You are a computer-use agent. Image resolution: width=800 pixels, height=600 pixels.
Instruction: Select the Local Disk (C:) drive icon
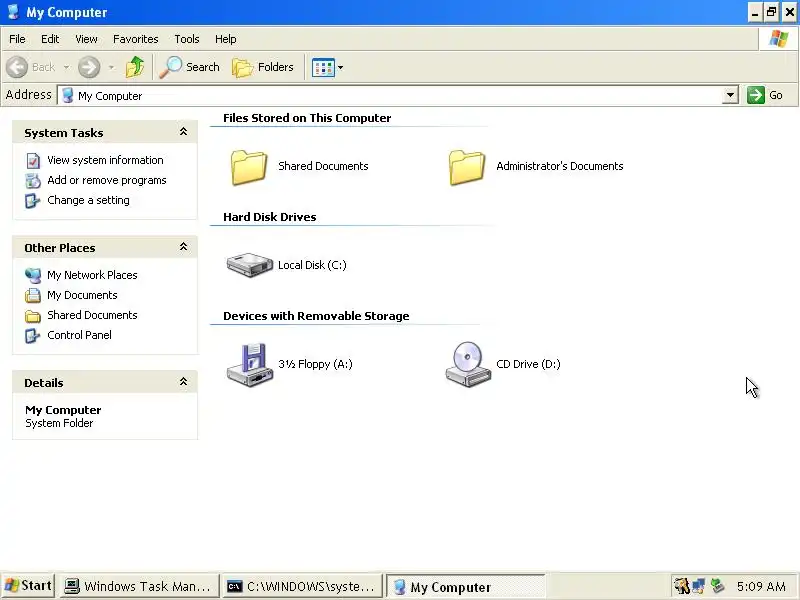pyautogui.click(x=249, y=265)
